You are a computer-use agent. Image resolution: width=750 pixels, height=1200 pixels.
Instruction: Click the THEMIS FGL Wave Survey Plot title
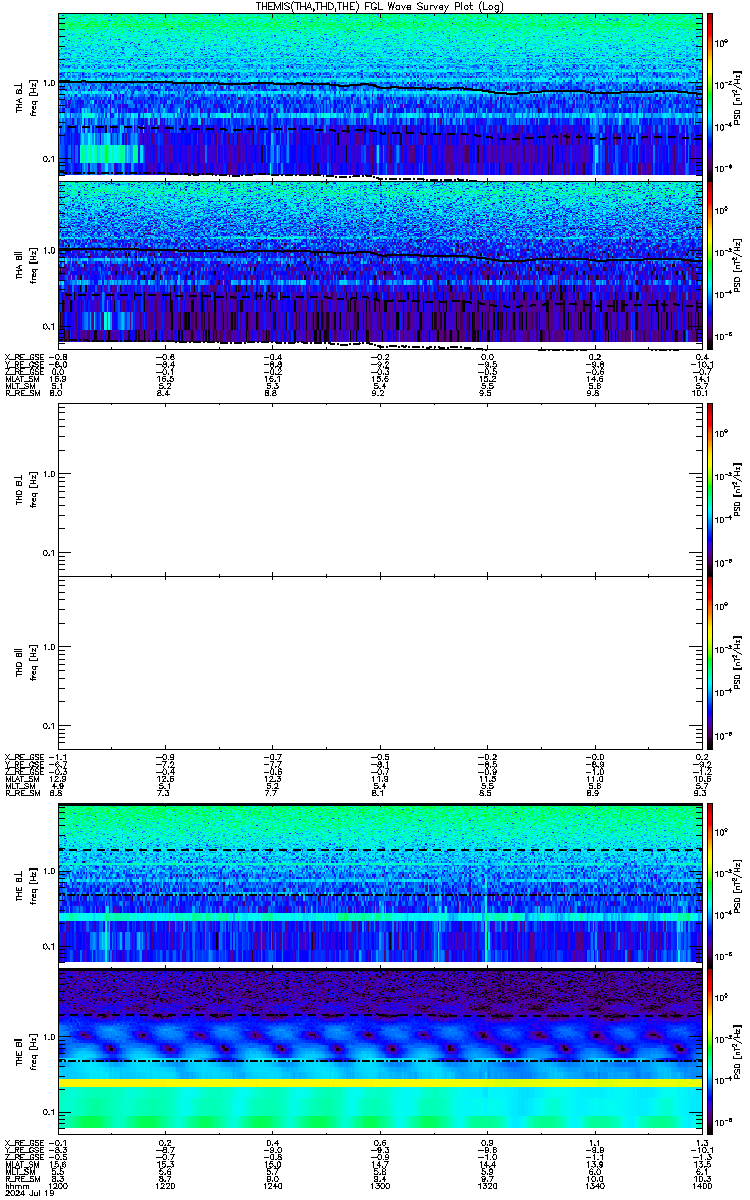pyautogui.click(x=382, y=6)
